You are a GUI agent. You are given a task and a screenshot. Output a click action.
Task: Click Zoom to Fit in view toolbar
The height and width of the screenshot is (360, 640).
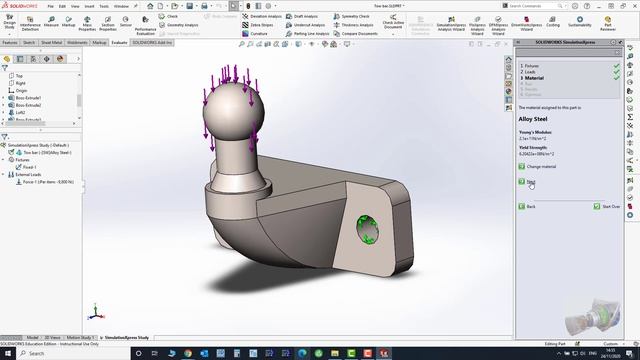pyautogui.click(x=242, y=44)
